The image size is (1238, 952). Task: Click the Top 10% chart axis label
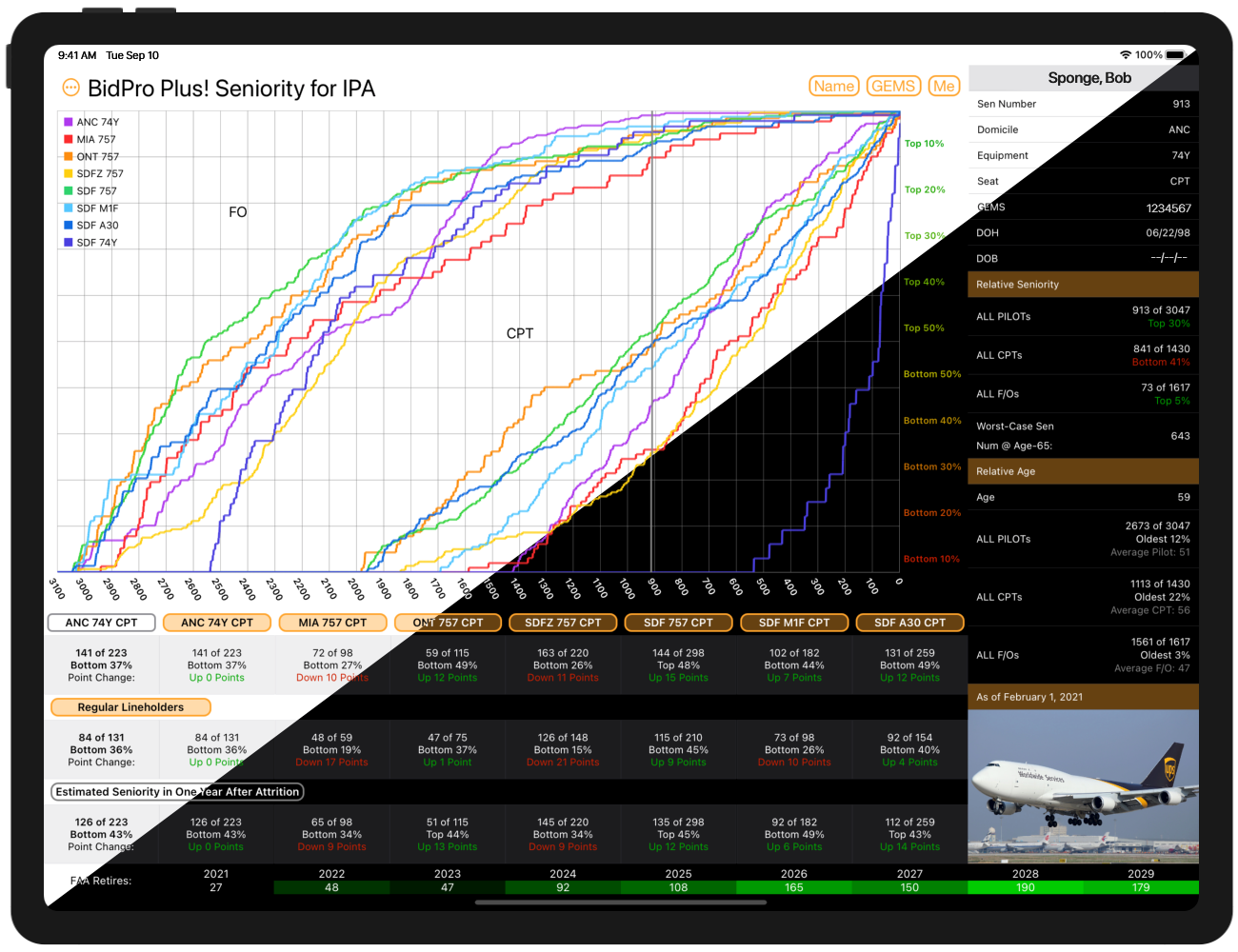[x=924, y=144]
